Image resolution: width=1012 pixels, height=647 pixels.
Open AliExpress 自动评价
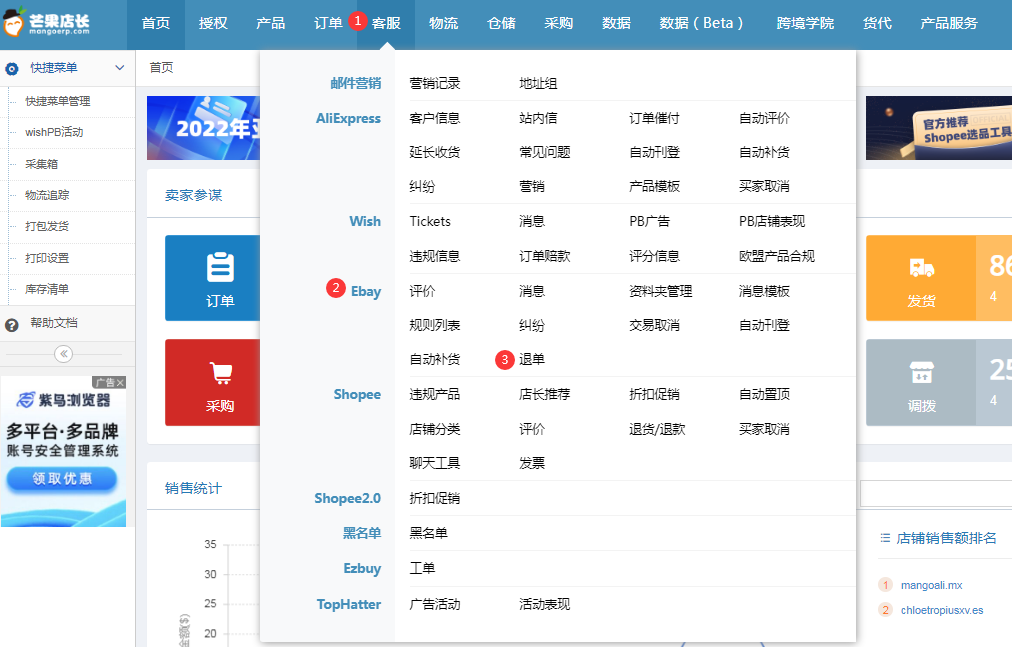764,118
